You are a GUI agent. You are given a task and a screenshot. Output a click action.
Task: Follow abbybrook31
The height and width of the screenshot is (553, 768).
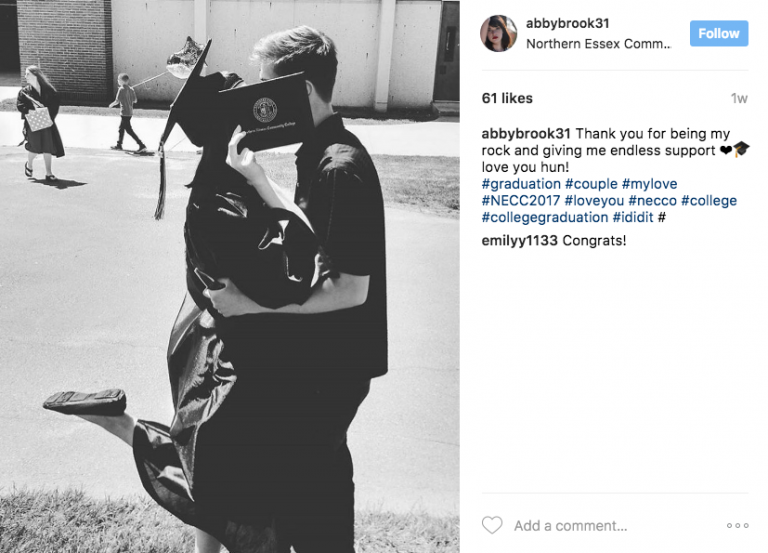719,33
